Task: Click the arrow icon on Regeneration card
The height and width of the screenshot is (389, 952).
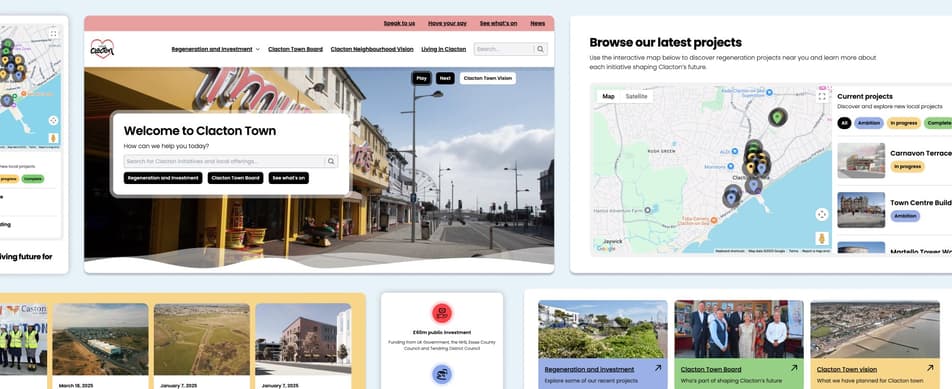Action: [x=658, y=368]
